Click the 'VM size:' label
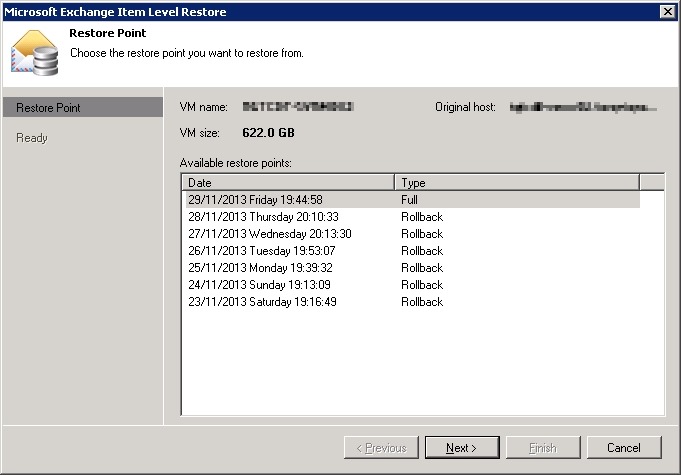 (x=199, y=132)
